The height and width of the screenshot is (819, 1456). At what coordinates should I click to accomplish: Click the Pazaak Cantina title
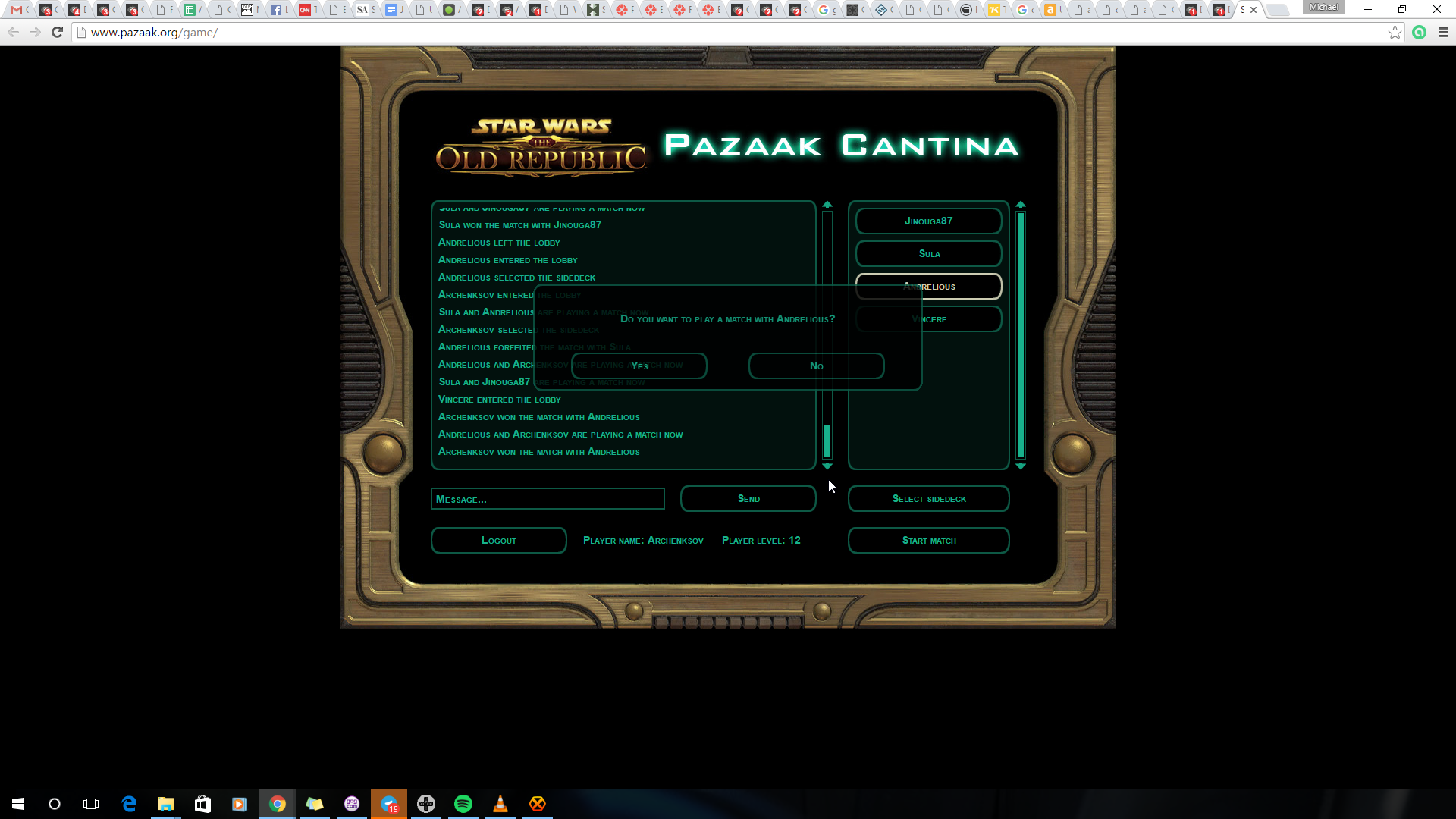[x=842, y=145]
